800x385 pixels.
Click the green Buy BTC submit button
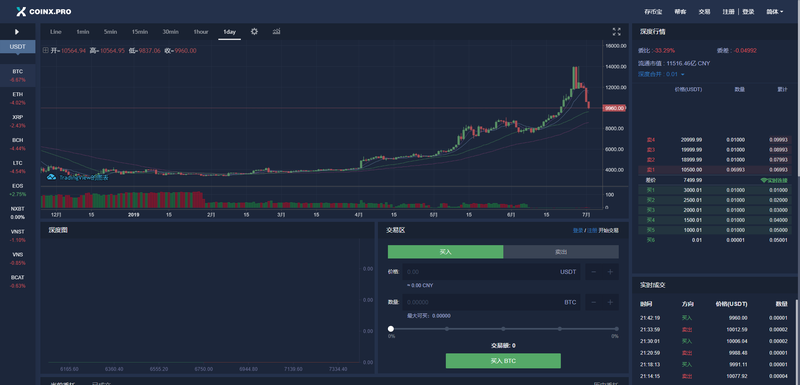(503, 361)
